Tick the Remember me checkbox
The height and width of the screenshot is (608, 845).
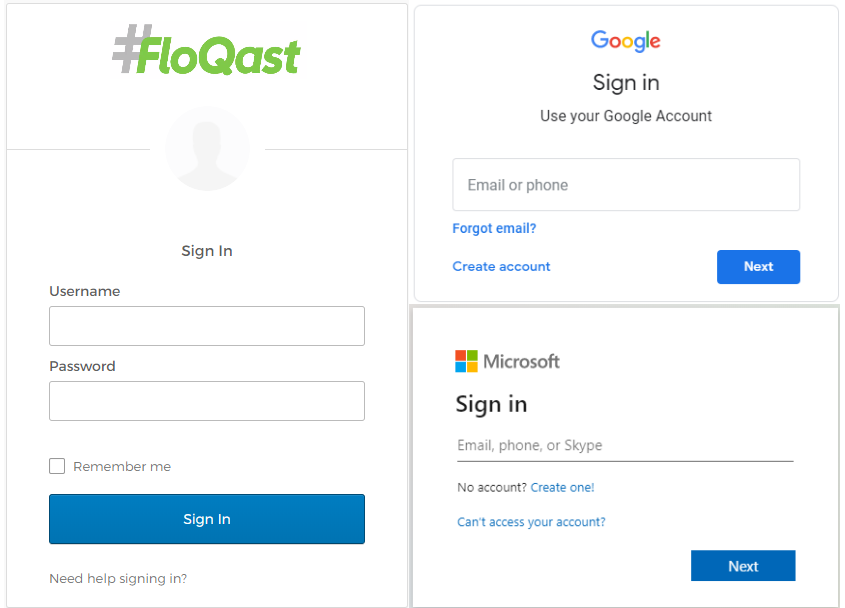pyautogui.click(x=57, y=466)
